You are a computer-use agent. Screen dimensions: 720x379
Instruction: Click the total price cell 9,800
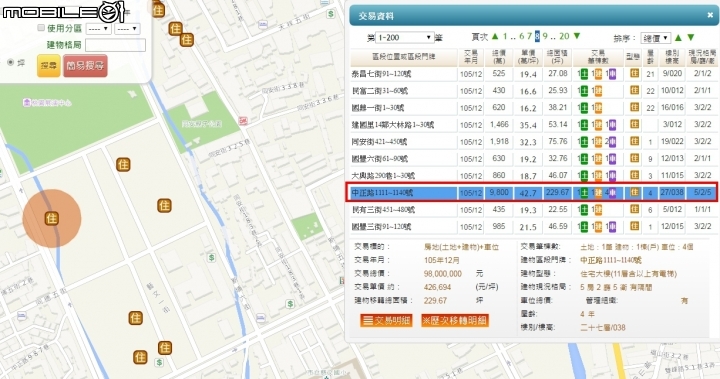[499, 192]
